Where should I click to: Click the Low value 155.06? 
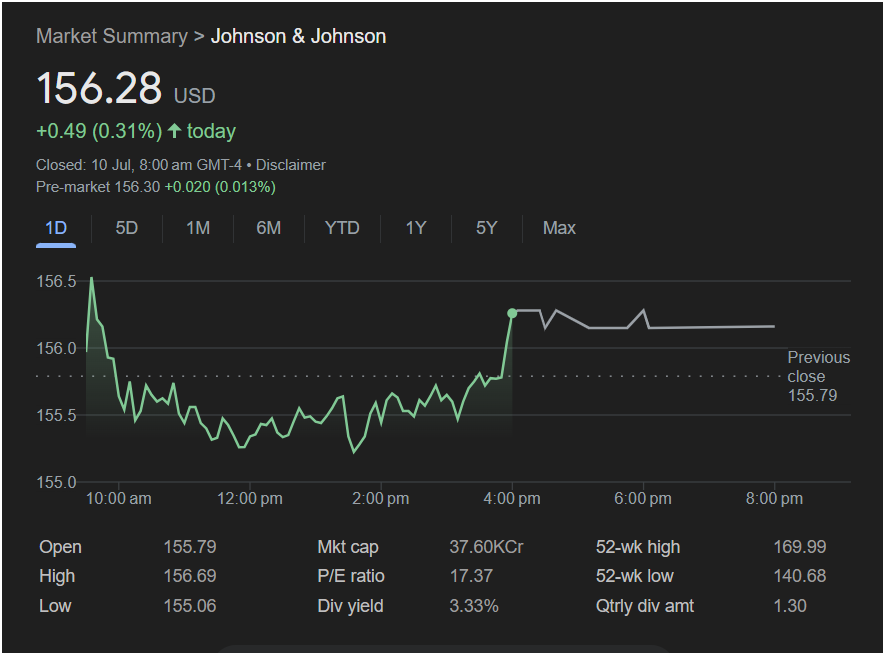(x=190, y=606)
